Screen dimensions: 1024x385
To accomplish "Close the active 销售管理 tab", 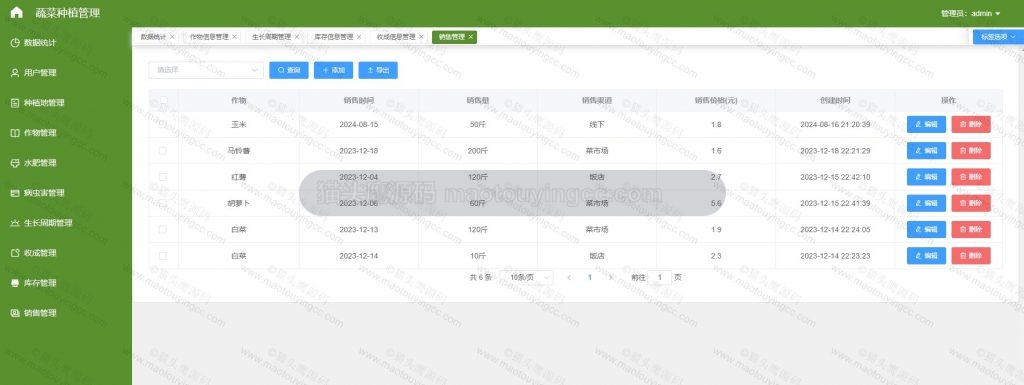I will coord(471,37).
